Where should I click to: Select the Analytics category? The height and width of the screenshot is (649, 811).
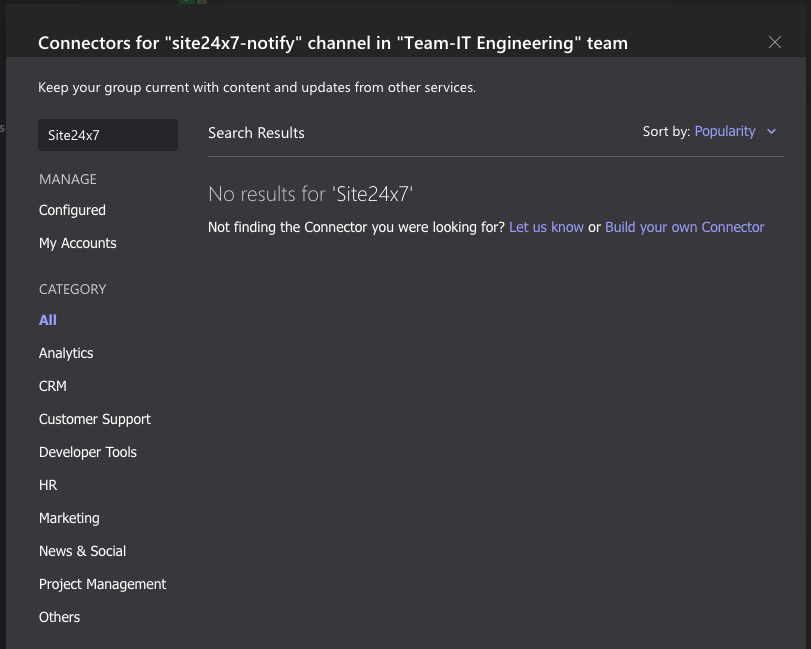tap(66, 353)
